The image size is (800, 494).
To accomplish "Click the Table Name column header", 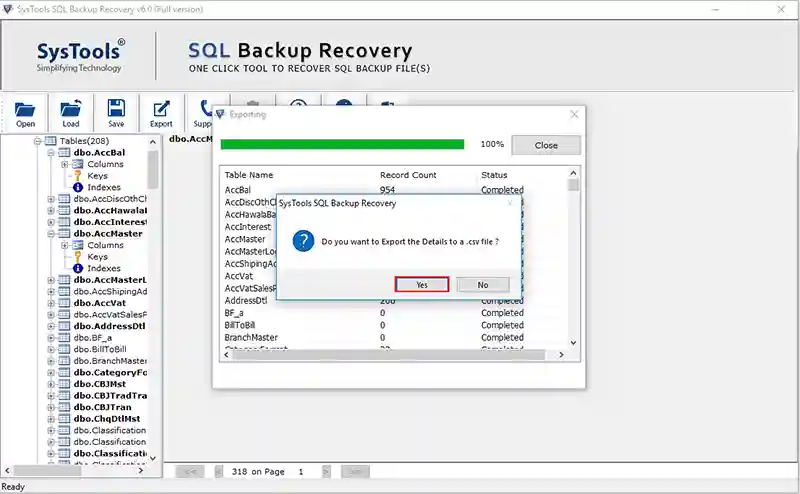I will pos(249,175).
